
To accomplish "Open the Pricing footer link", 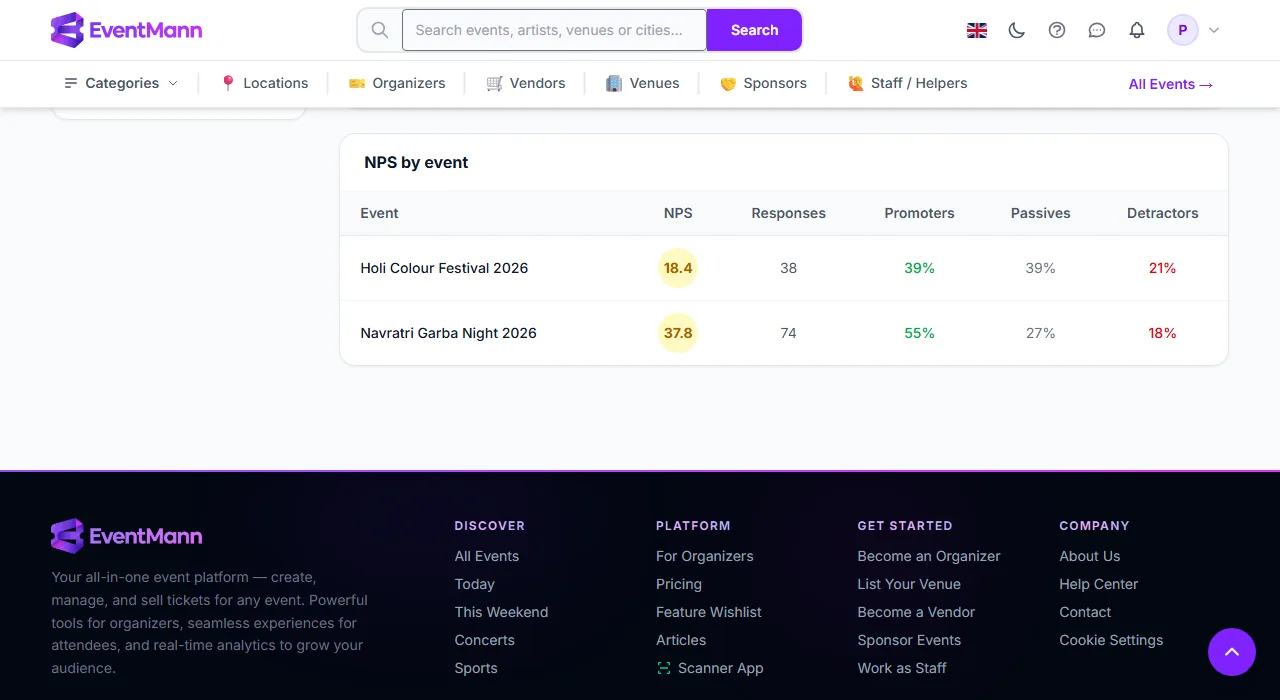I will [x=679, y=584].
